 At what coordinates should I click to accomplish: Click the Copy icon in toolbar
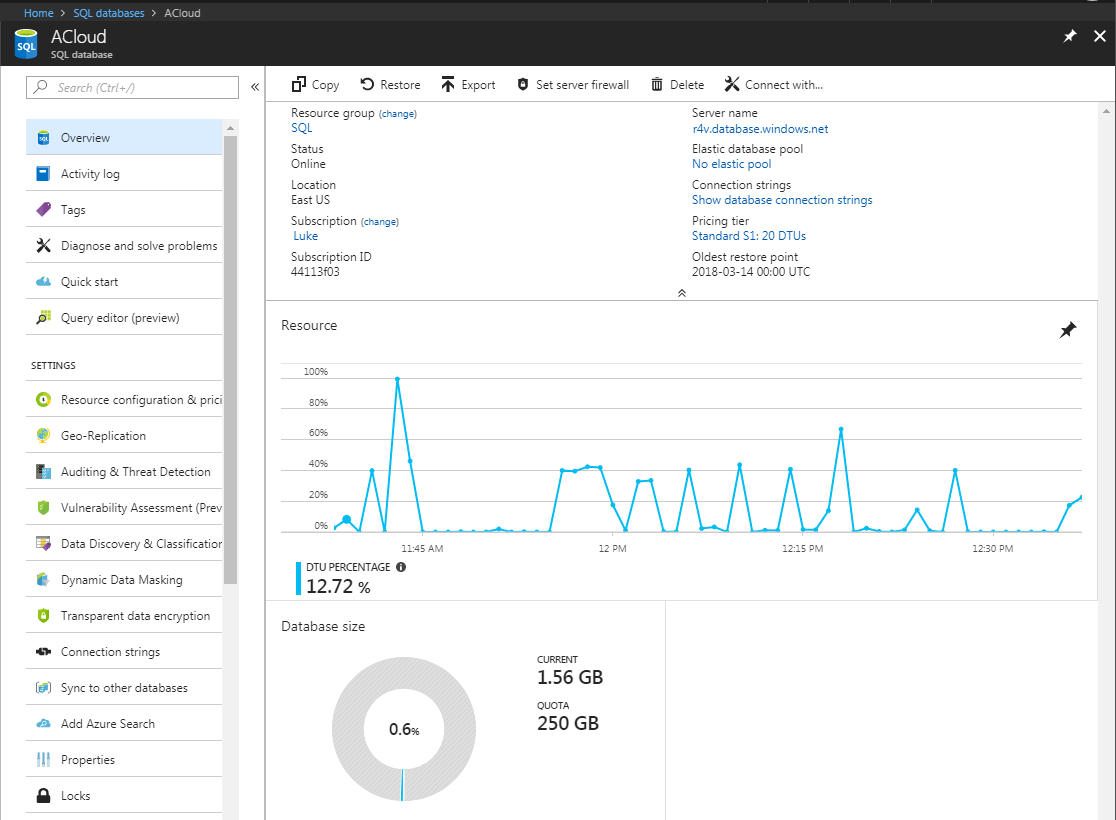(299, 85)
